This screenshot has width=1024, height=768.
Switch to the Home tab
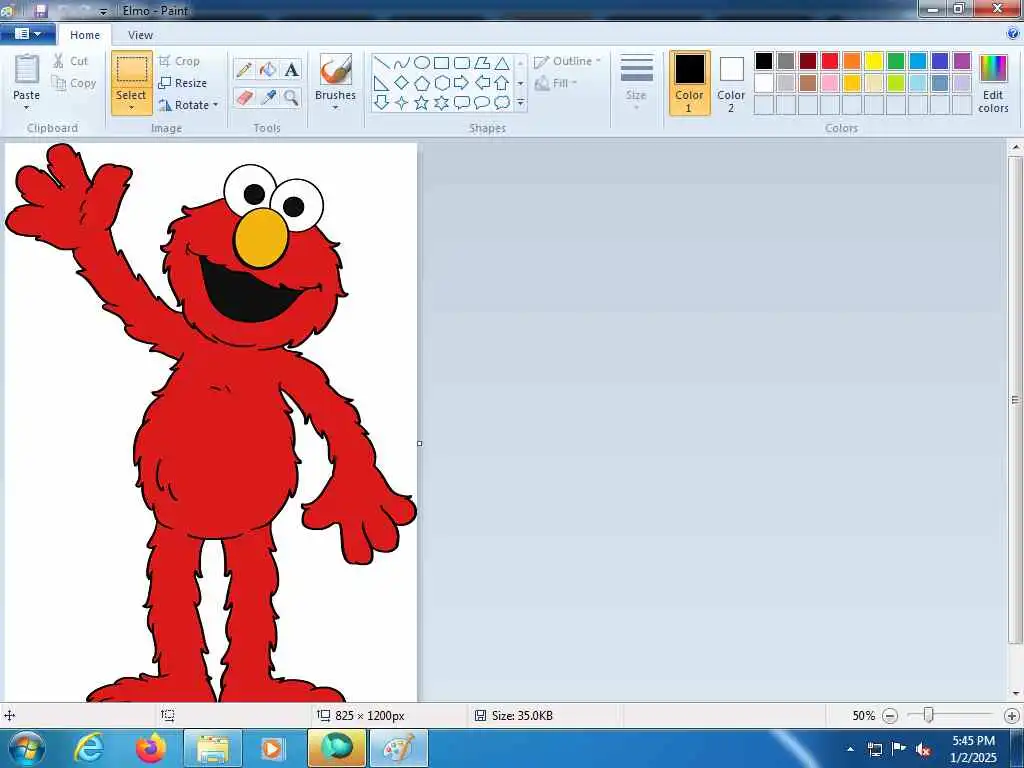[x=85, y=35]
